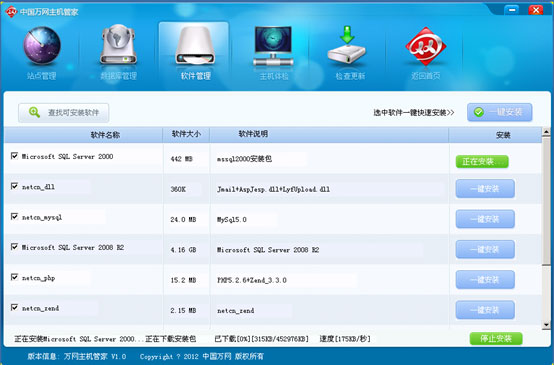This screenshot has height=365, width=554.
Task: Select the 软件管理 disk drive icon
Action: 195,46
